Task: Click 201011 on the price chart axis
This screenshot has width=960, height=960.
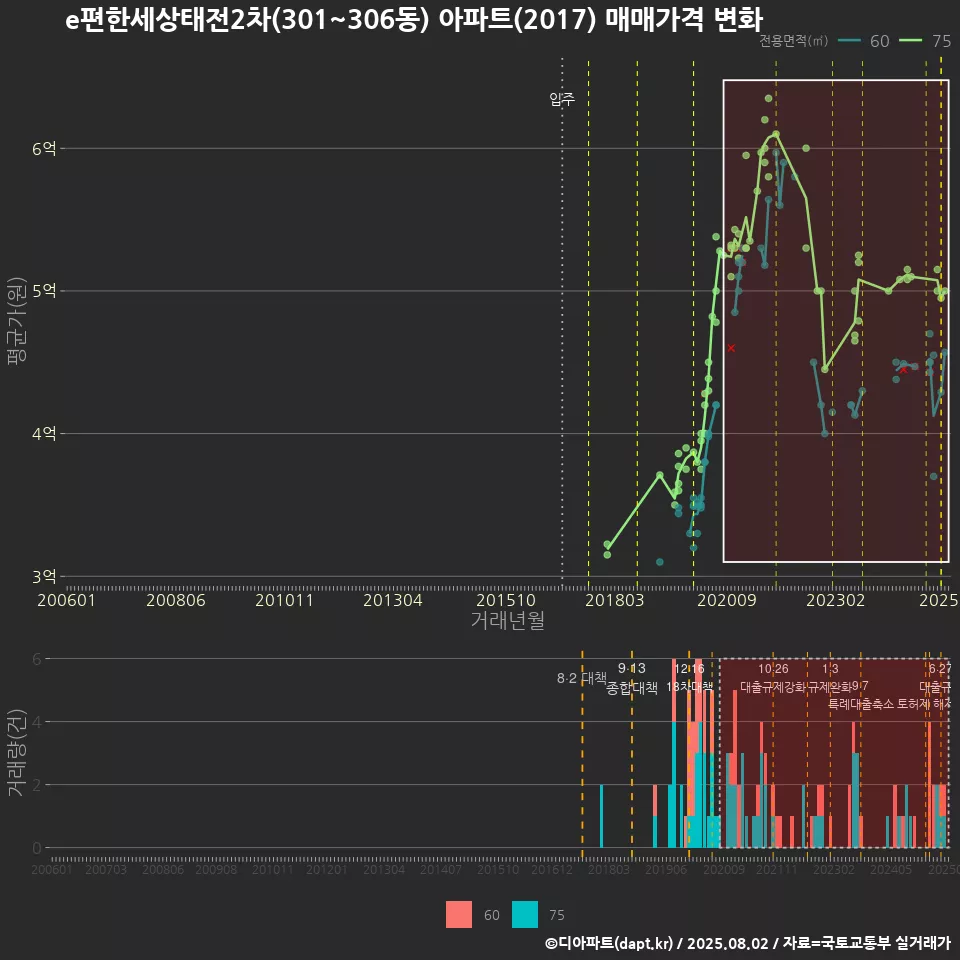Action: click(x=284, y=600)
